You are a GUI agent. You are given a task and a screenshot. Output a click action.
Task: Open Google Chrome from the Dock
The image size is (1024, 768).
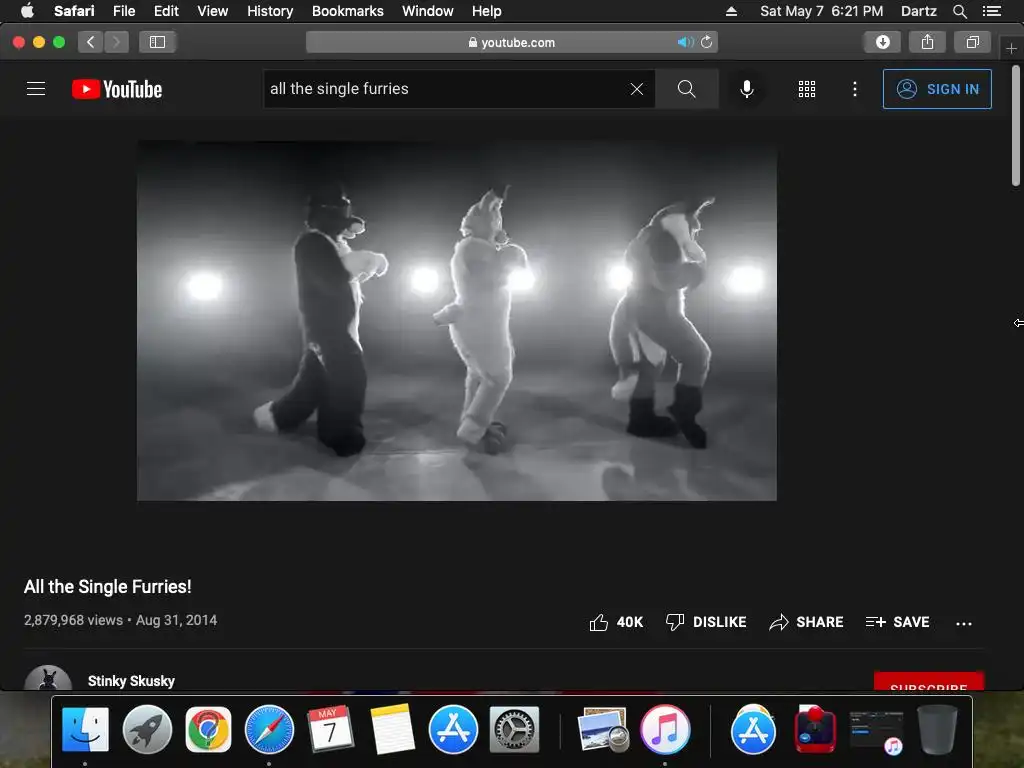[x=208, y=729]
